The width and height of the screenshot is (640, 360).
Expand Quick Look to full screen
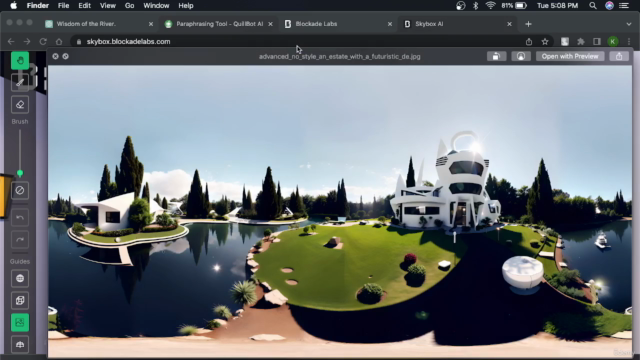[66, 56]
